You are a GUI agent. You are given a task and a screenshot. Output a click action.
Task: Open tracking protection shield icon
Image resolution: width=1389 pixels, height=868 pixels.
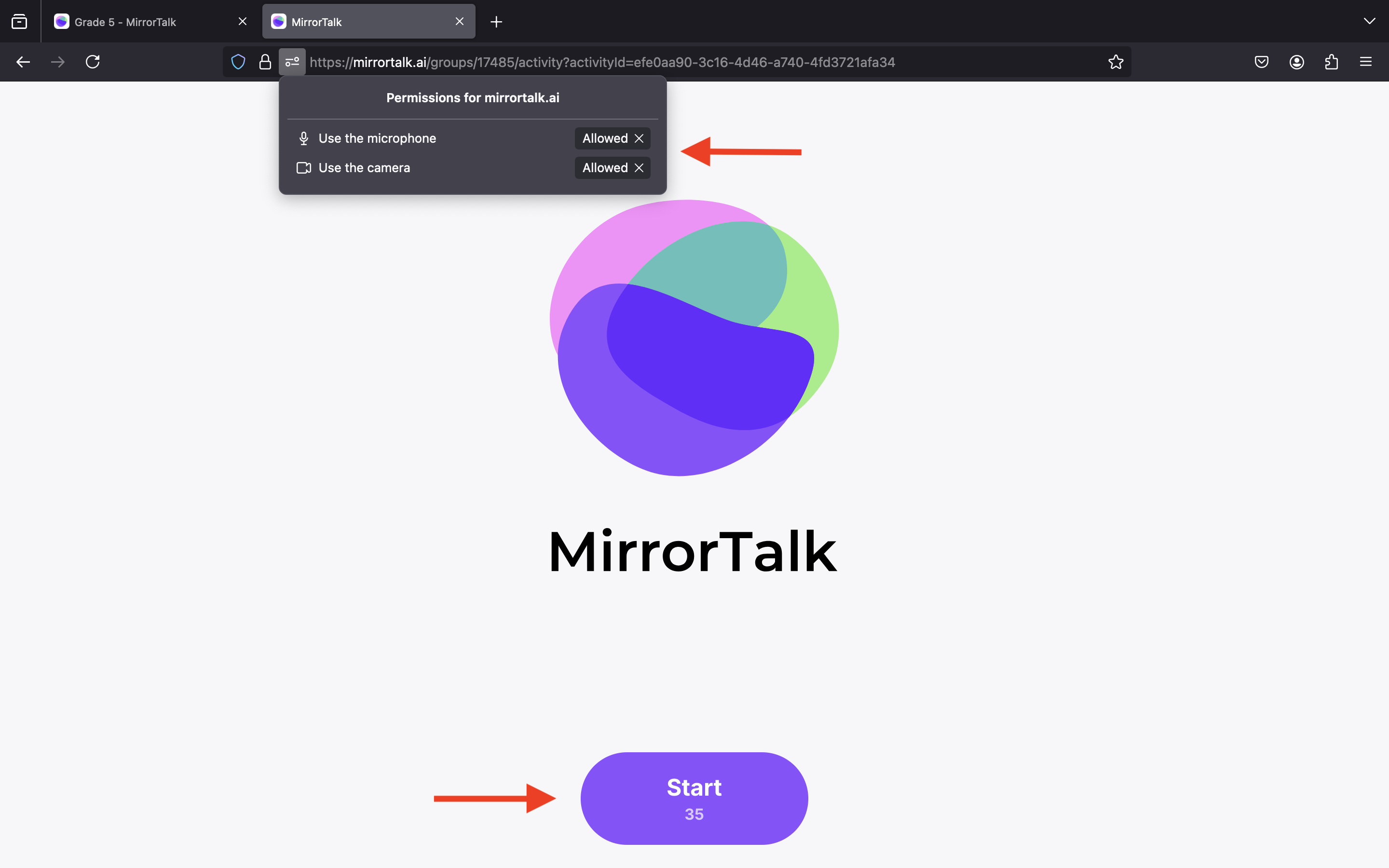click(x=238, y=62)
